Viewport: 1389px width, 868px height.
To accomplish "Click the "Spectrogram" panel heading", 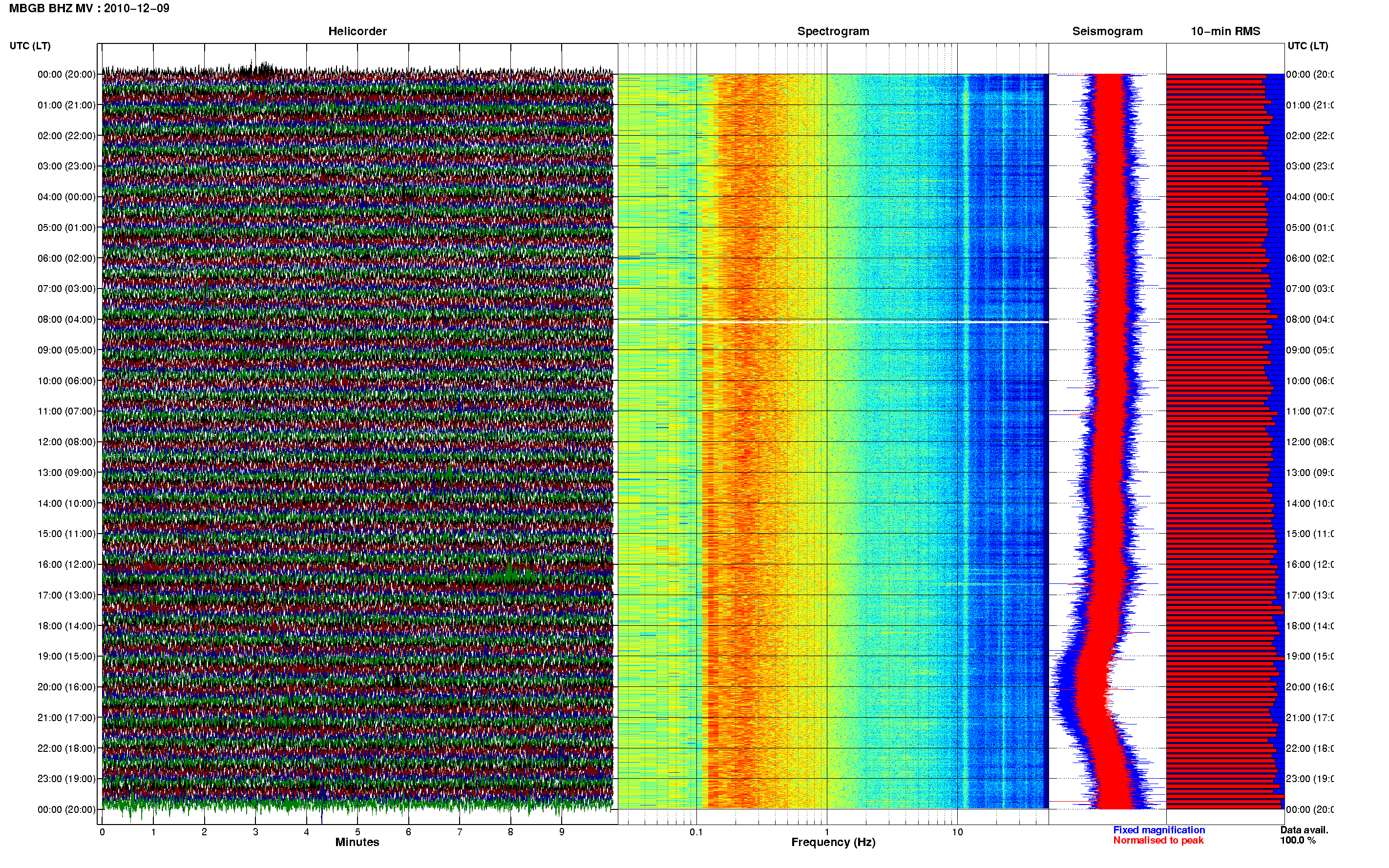I will [x=833, y=31].
